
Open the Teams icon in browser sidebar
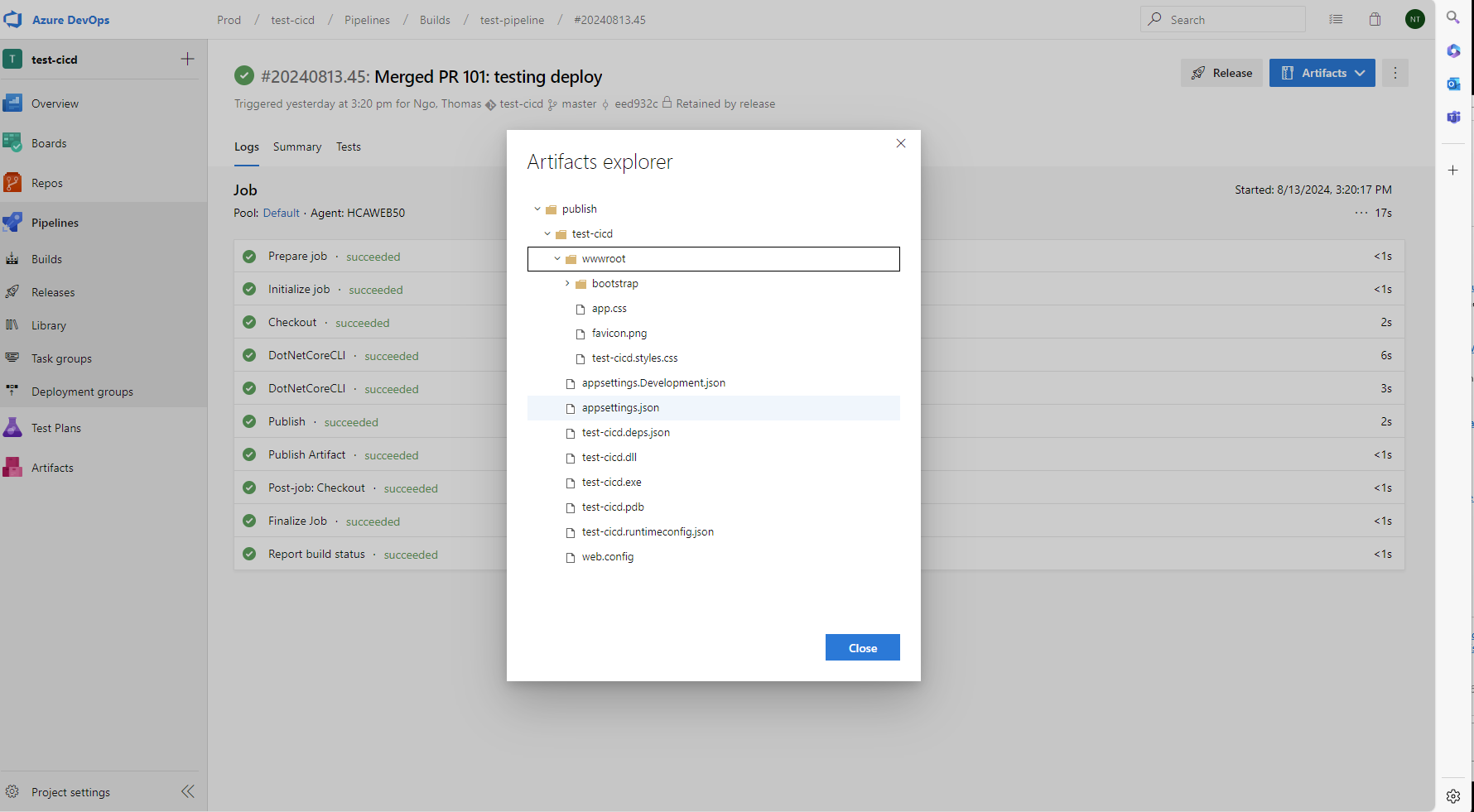click(1453, 117)
